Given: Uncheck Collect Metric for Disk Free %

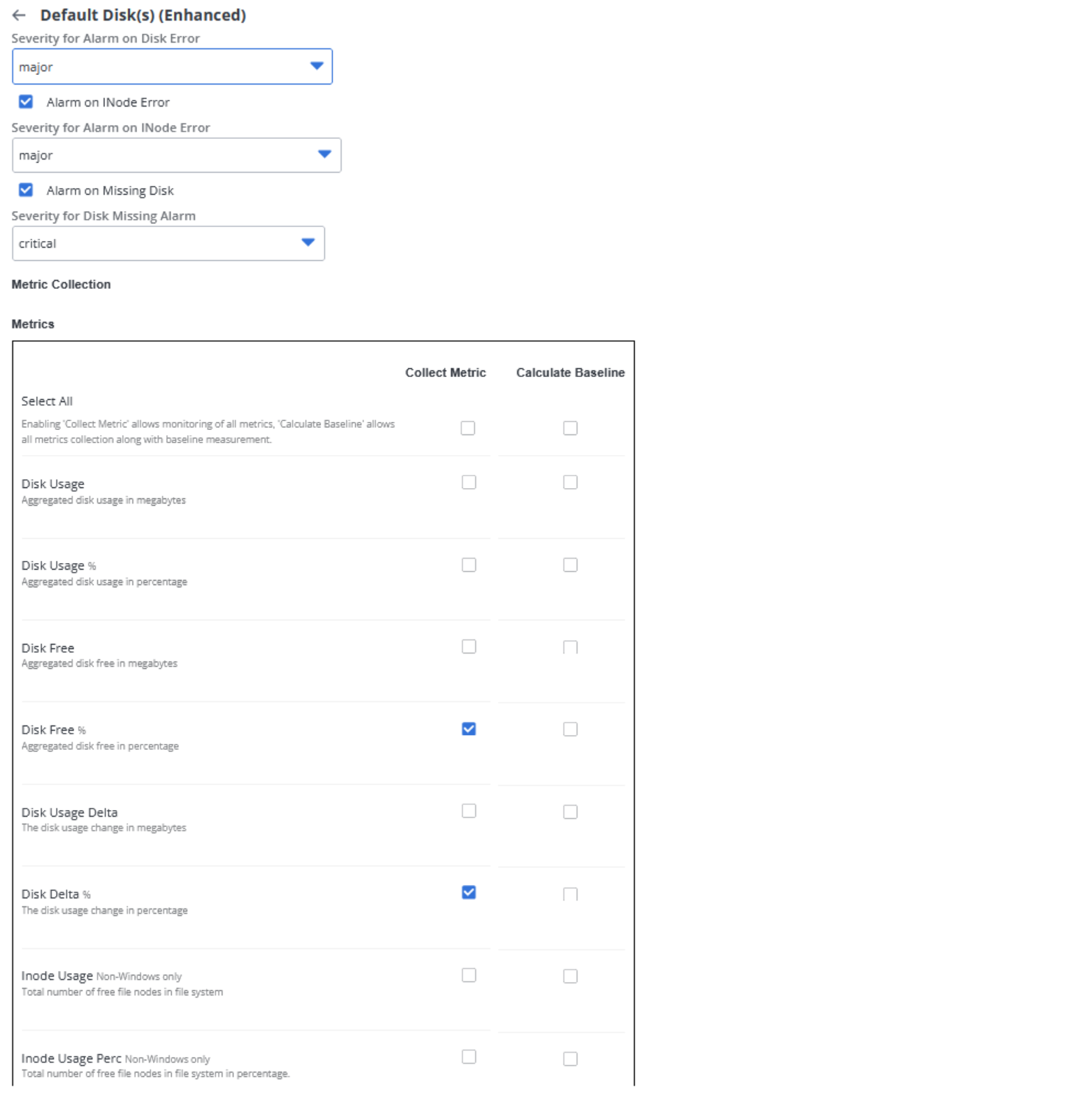Looking at the screenshot, I should click(x=469, y=729).
